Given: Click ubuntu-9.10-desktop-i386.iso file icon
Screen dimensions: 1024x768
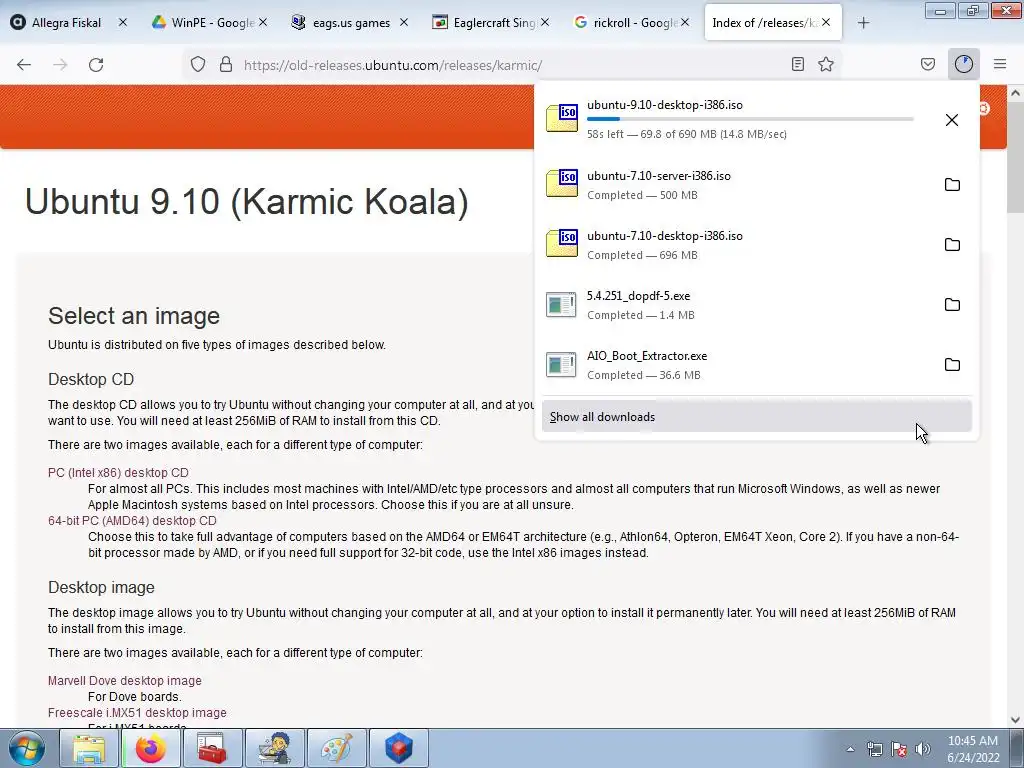Looking at the screenshot, I should [x=562, y=118].
